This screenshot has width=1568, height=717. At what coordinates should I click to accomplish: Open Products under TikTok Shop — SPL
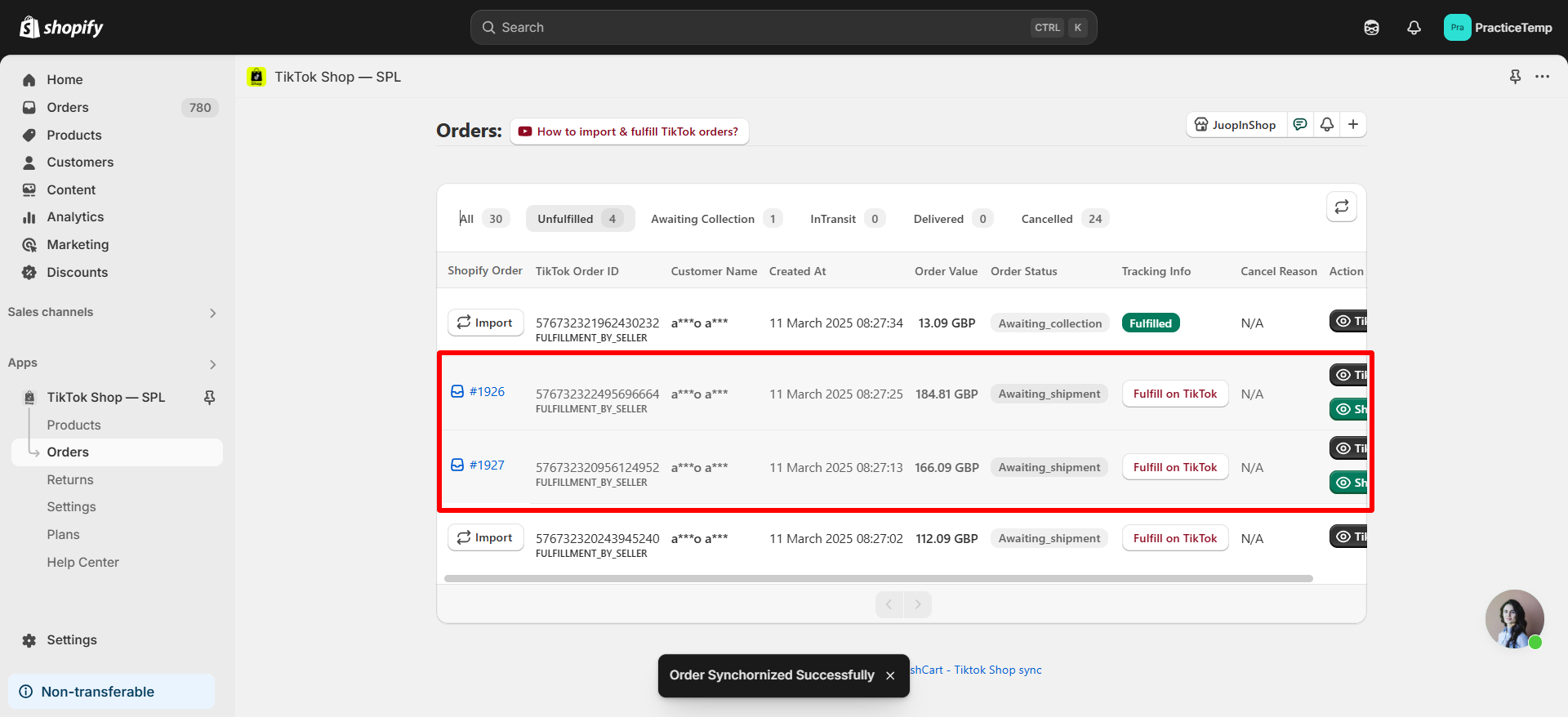(x=73, y=425)
